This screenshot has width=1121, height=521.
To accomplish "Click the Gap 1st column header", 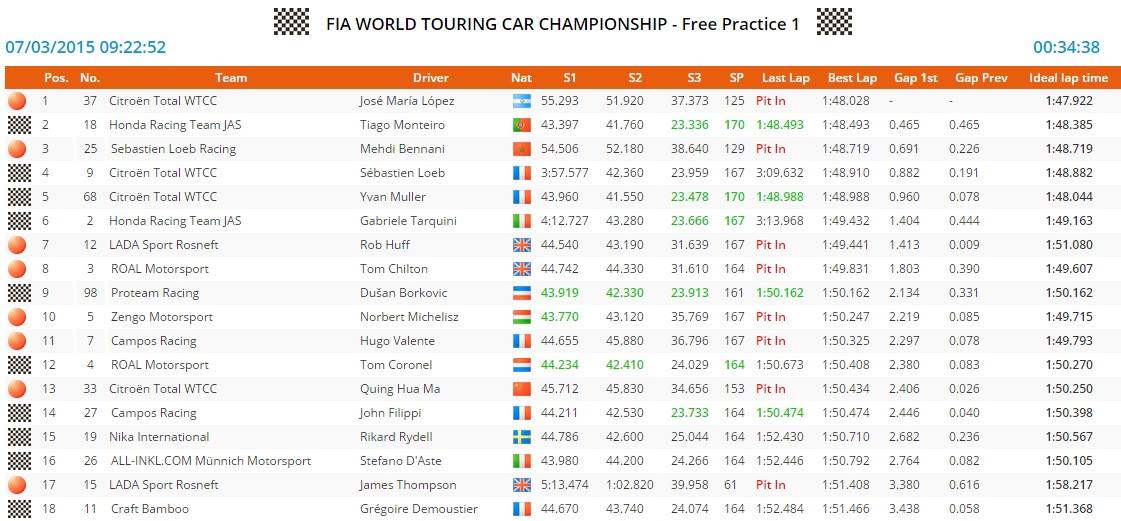I will [x=915, y=78].
